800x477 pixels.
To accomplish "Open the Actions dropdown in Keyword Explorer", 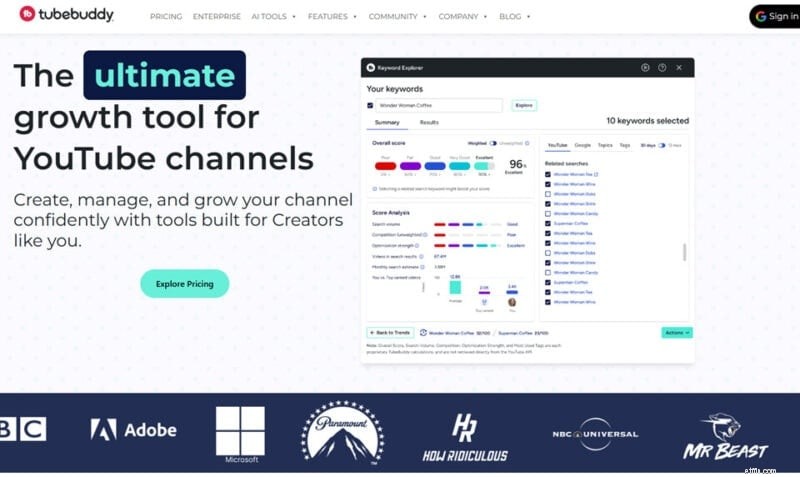I will click(677, 333).
